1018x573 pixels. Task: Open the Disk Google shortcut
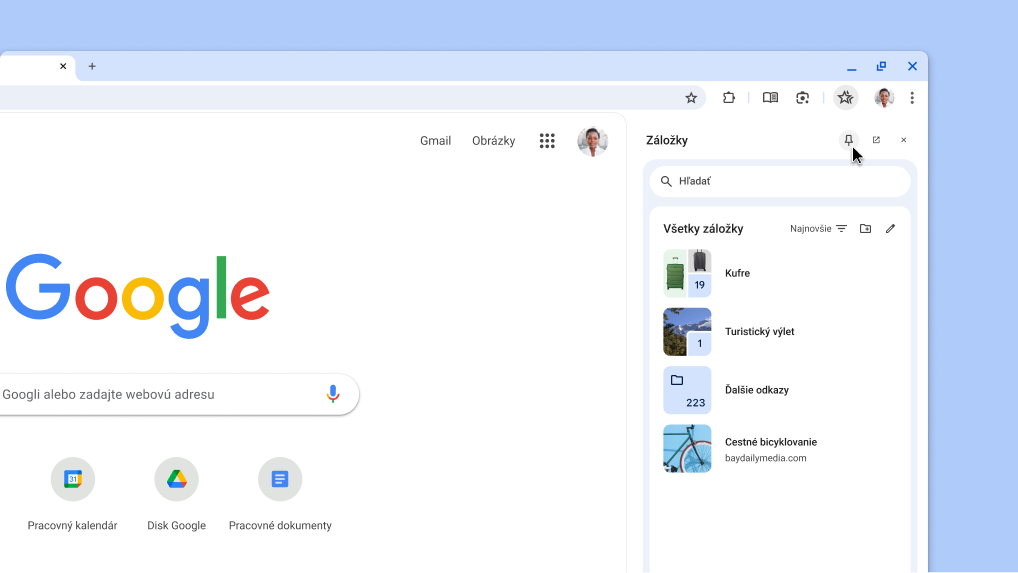click(x=177, y=494)
